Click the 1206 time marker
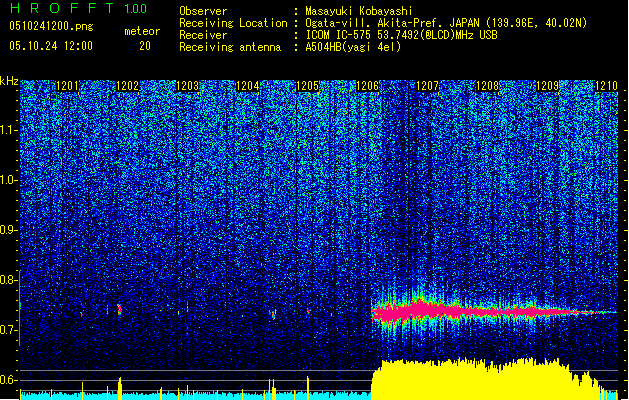Viewport: 629px width, 400px height. (367, 86)
